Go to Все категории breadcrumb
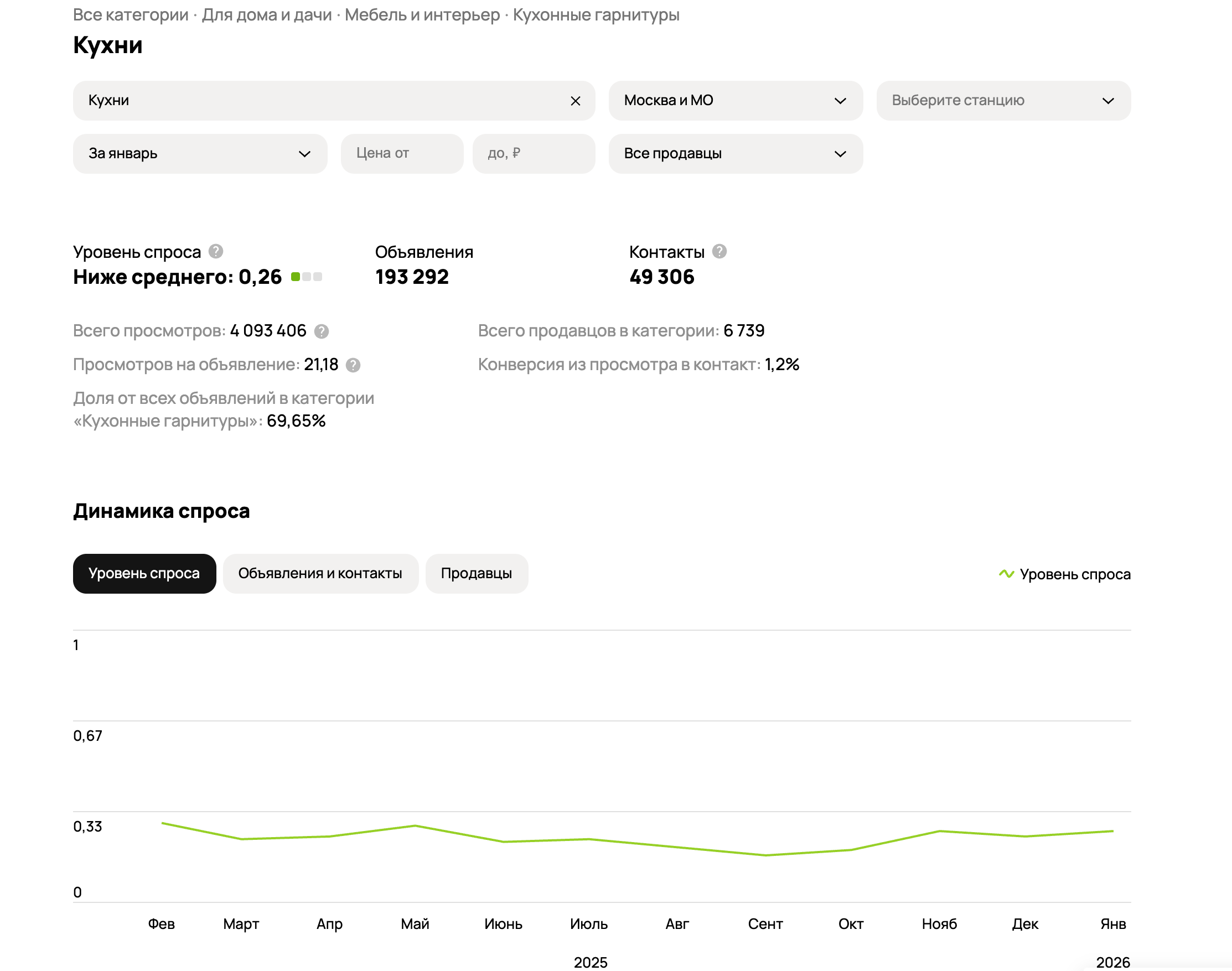 [x=130, y=15]
